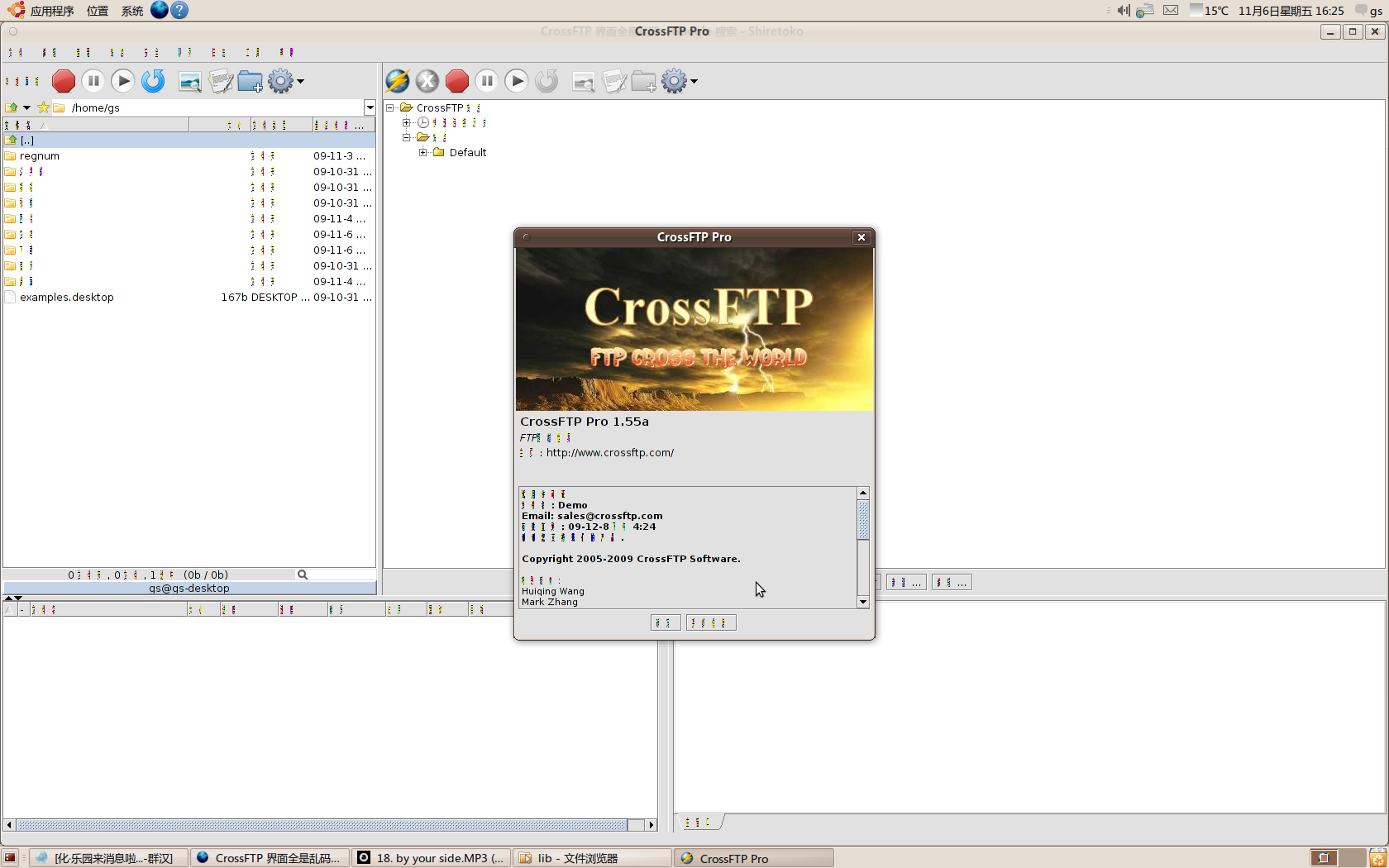Click red stop icon in remote toolbar

[x=457, y=81]
